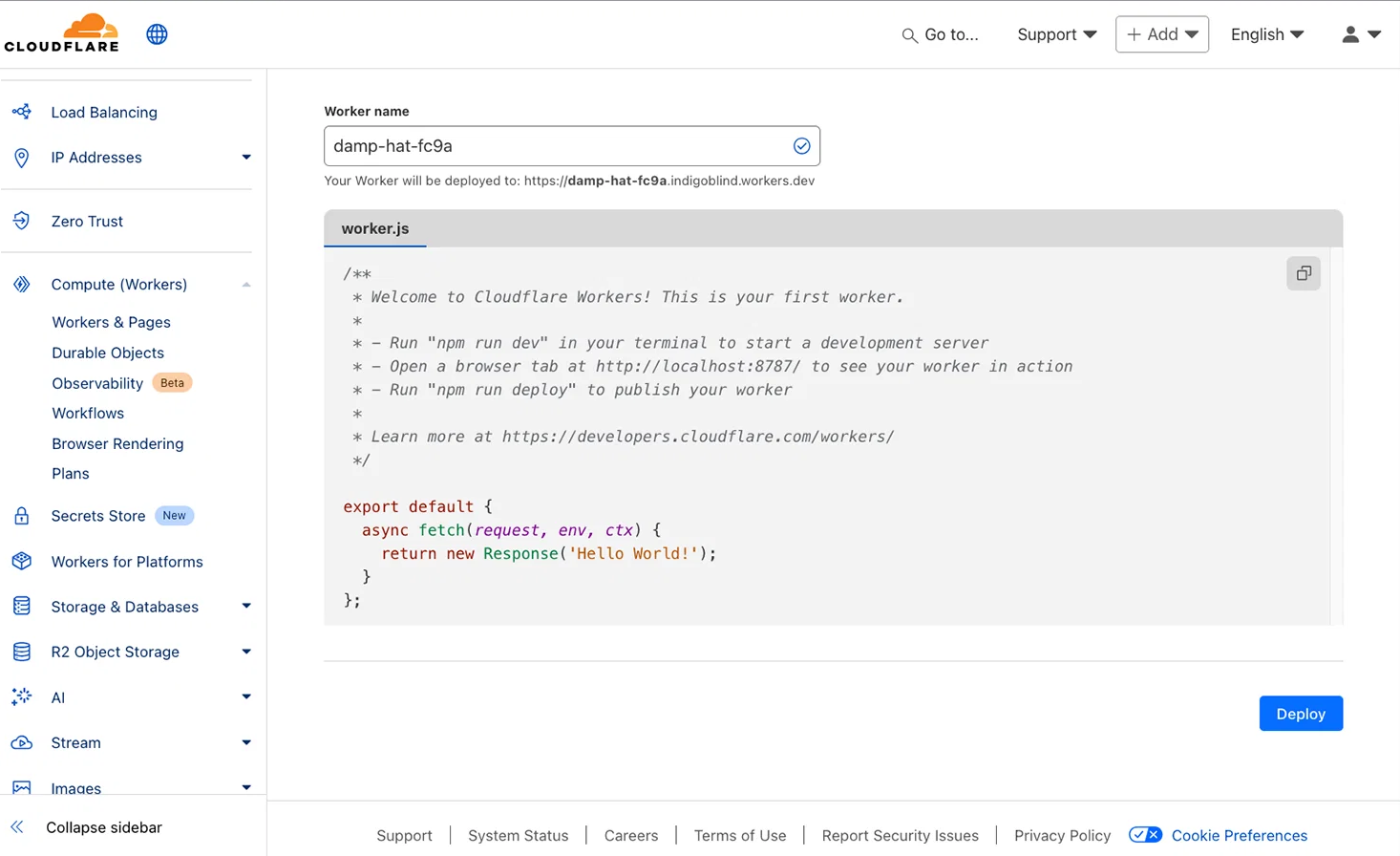Image resolution: width=1400 pixels, height=856 pixels.
Task: Open the English language dropdown
Action: pyautogui.click(x=1267, y=34)
